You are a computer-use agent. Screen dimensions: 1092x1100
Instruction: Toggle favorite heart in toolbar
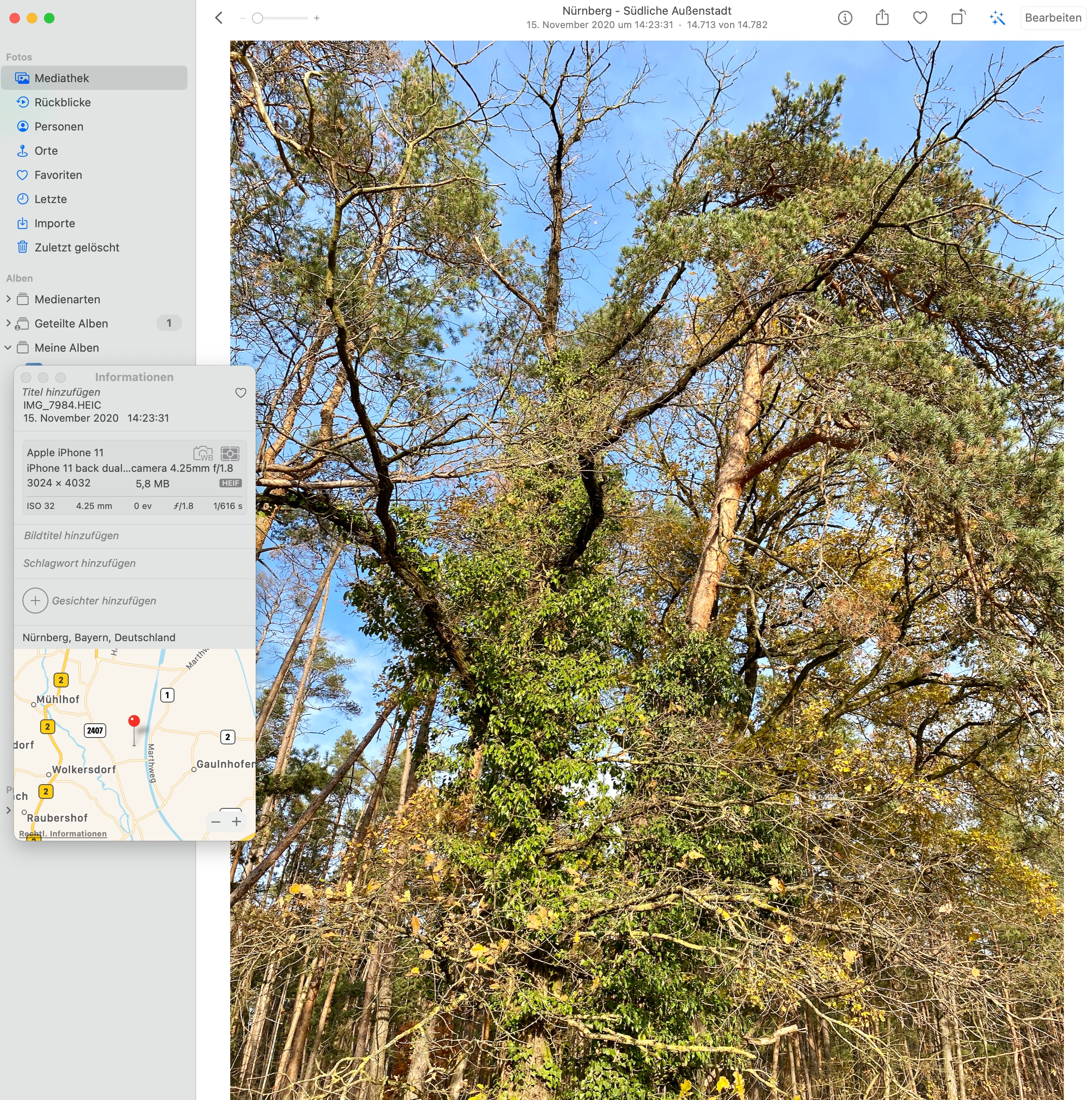920,18
